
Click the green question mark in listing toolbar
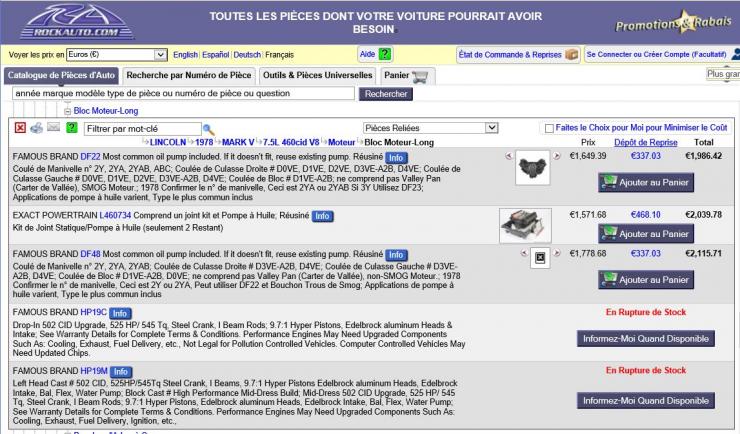pyautogui.click(x=72, y=127)
